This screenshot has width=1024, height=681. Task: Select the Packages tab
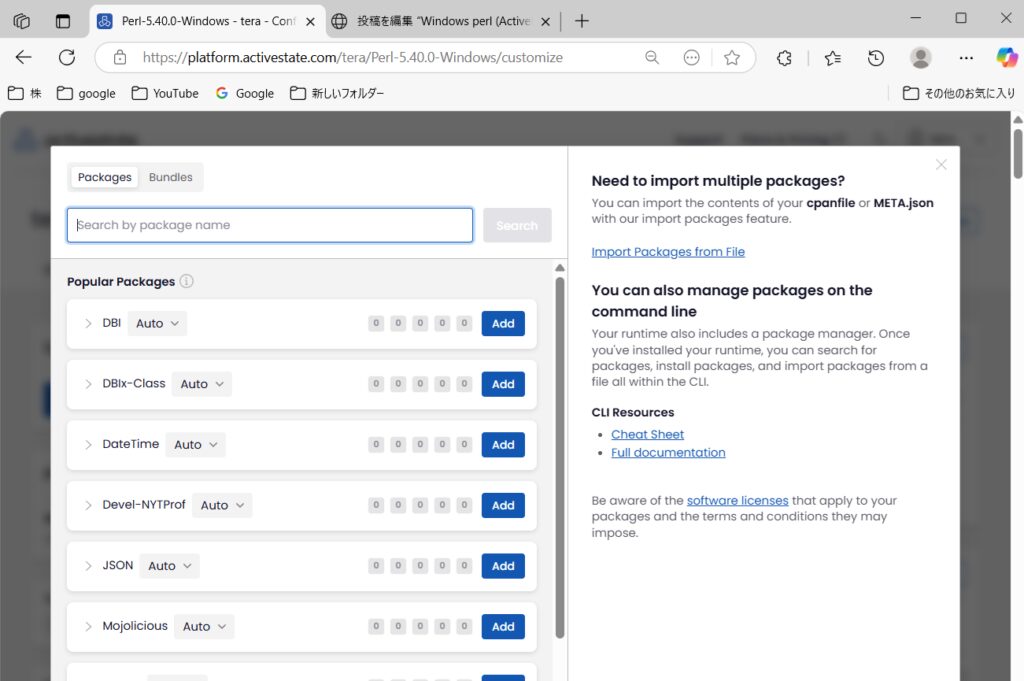pyautogui.click(x=105, y=177)
